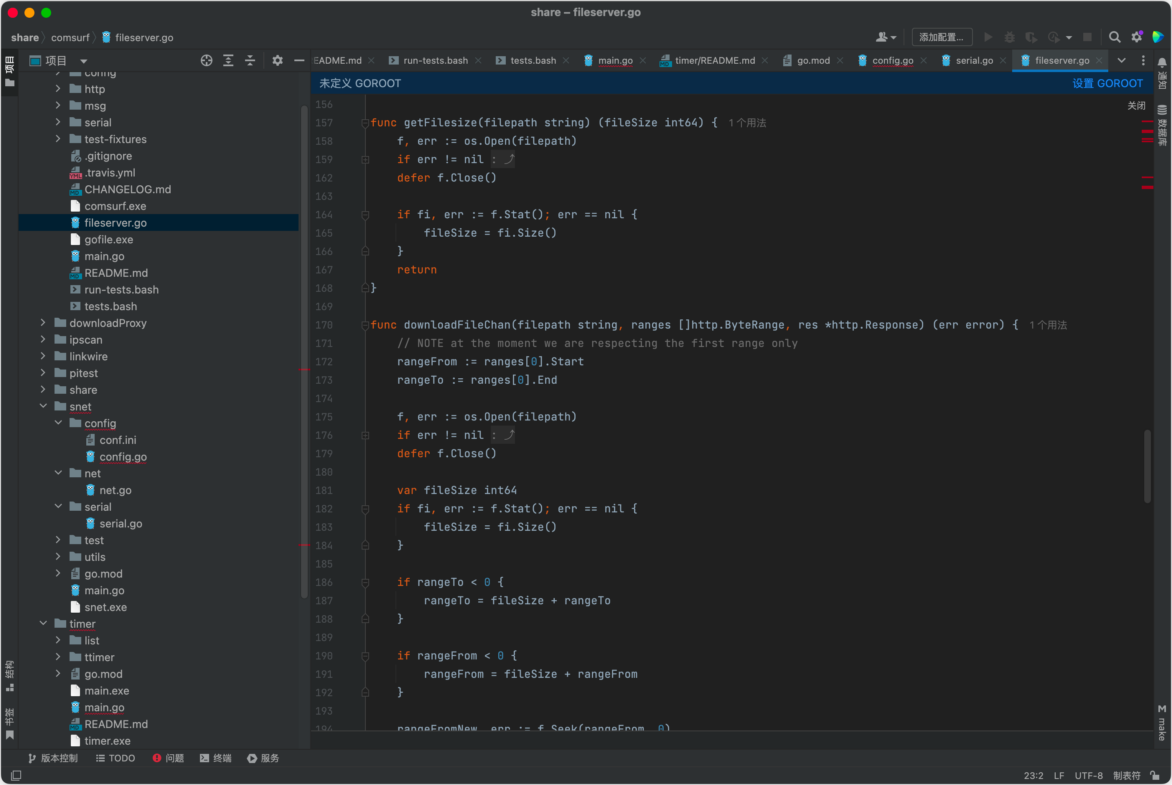1172x785 pixels.
Task: Click the 设置 GOROOT link
Action: (x=1107, y=84)
